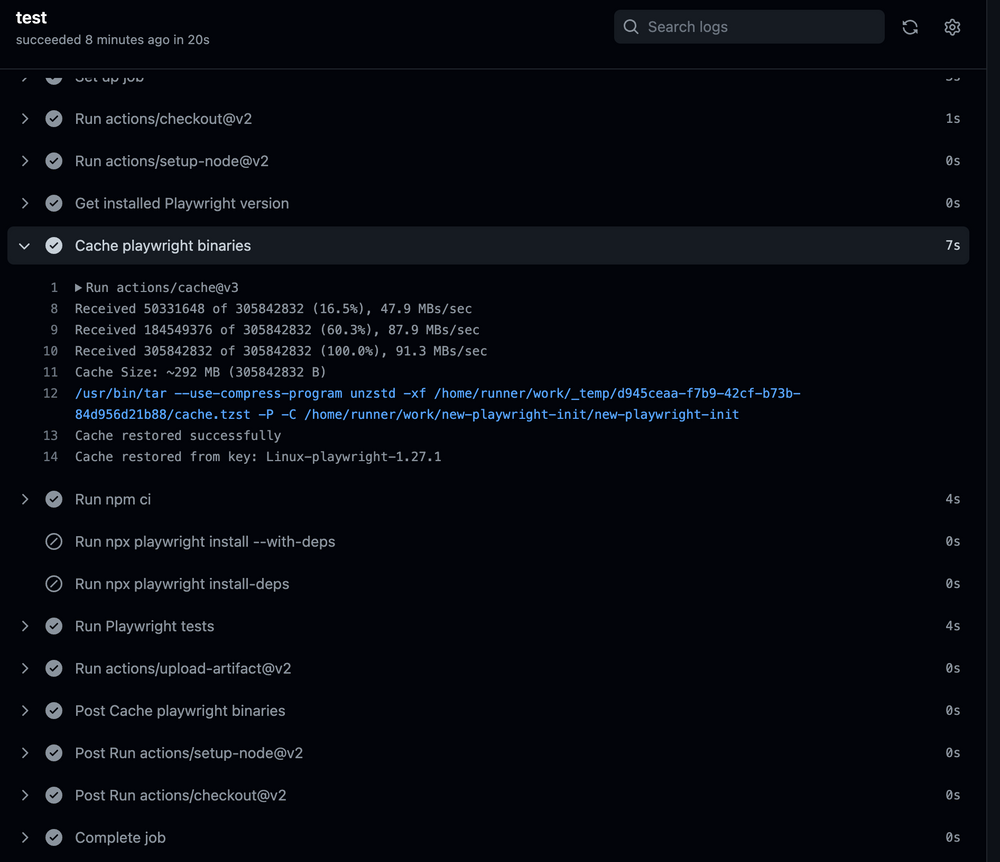Collapse the Cache playwright binaries step chevron

tap(25, 245)
